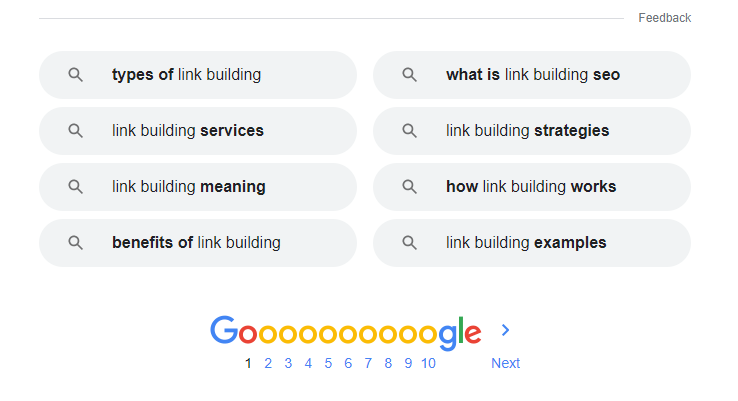Click search icon beside 'link building meaning'
Image resolution: width=738 pixels, height=401 pixels.
pos(75,187)
